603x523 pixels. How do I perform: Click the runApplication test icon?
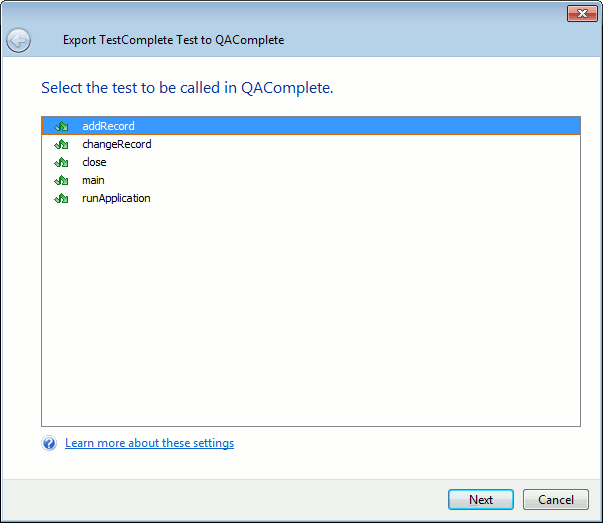pos(61,198)
